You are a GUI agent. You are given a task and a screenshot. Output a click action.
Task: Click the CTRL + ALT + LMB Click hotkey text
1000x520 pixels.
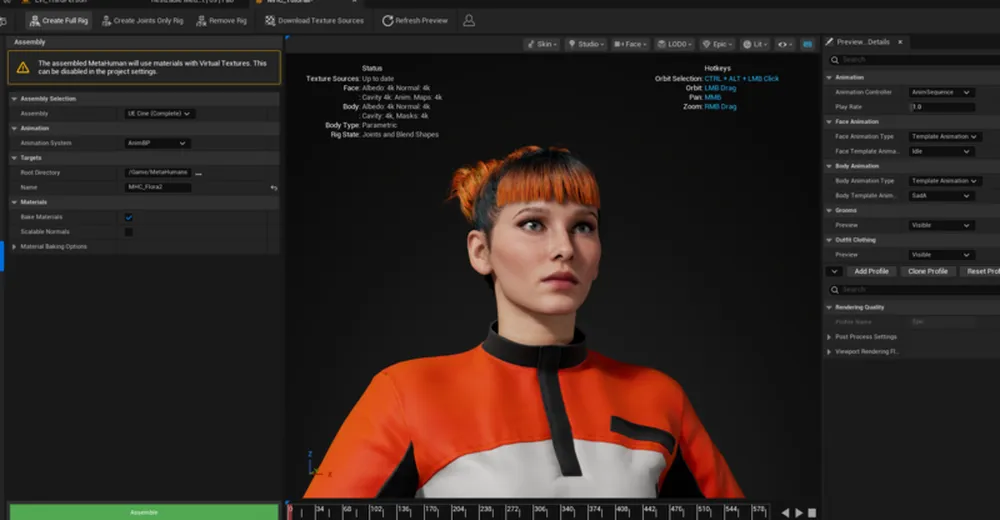pyautogui.click(x=741, y=78)
